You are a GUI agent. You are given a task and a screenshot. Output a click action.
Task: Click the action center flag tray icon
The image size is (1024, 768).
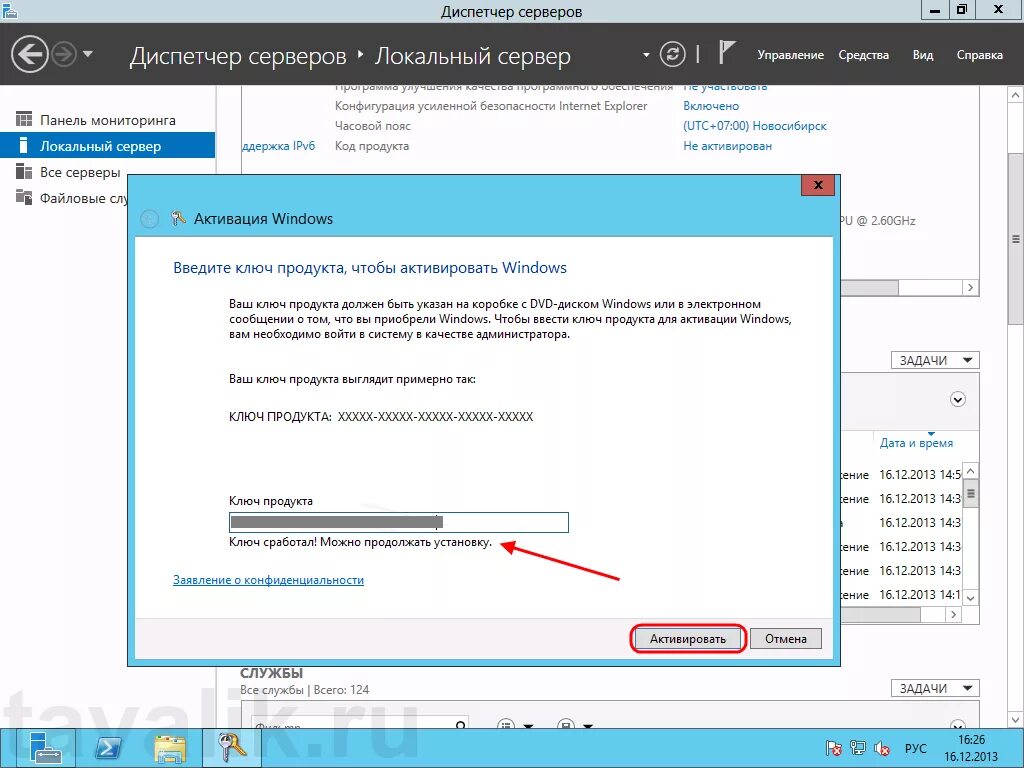[833, 748]
